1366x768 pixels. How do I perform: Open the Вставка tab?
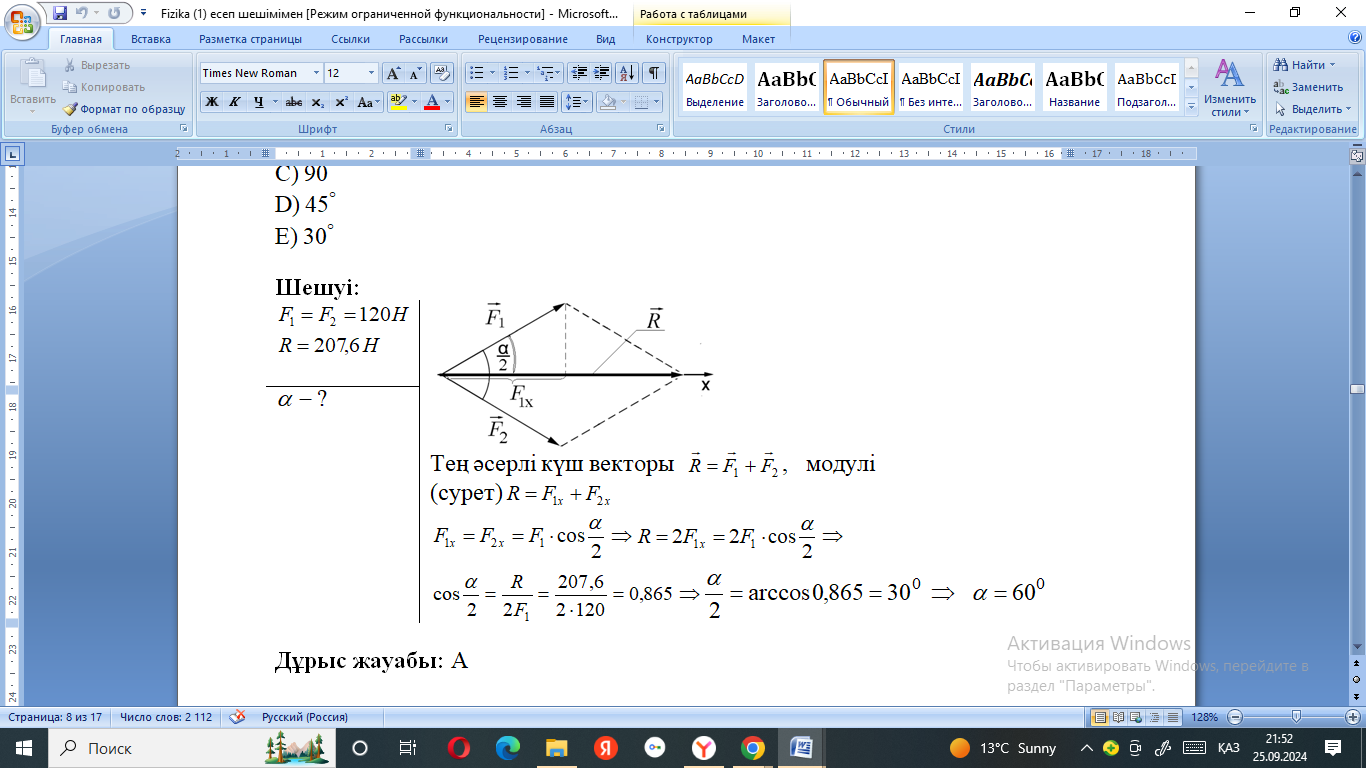[151, 39]
